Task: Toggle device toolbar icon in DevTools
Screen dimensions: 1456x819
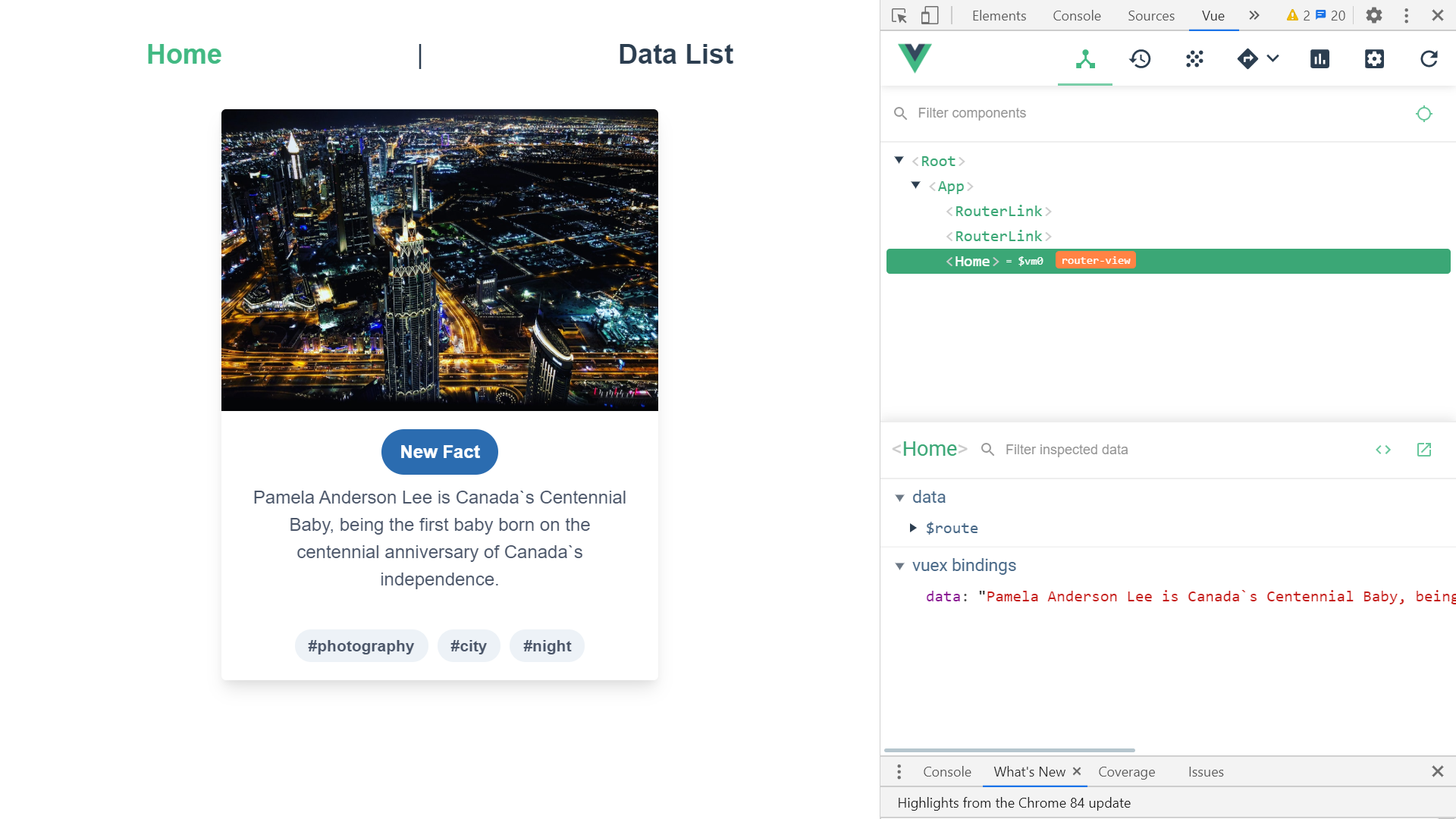Action: 930,15
